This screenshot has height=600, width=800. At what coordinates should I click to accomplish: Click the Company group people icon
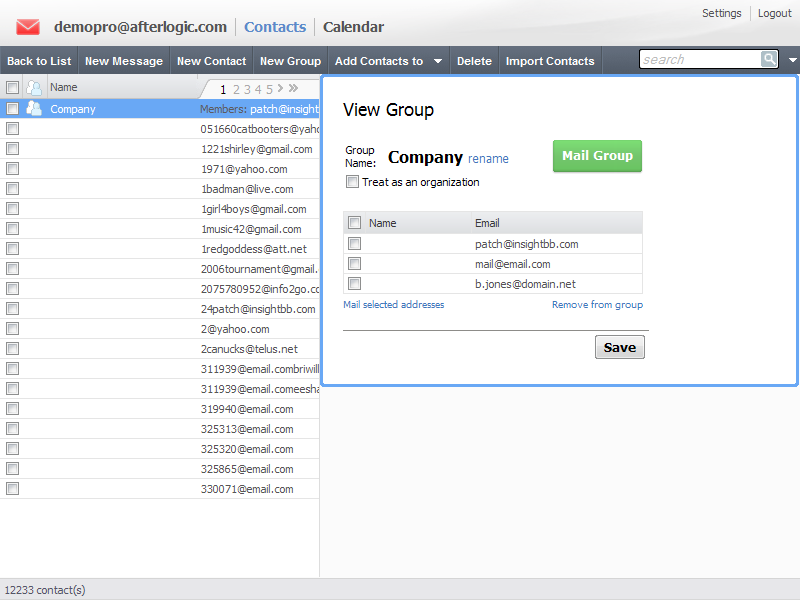[x=34, y=109]
